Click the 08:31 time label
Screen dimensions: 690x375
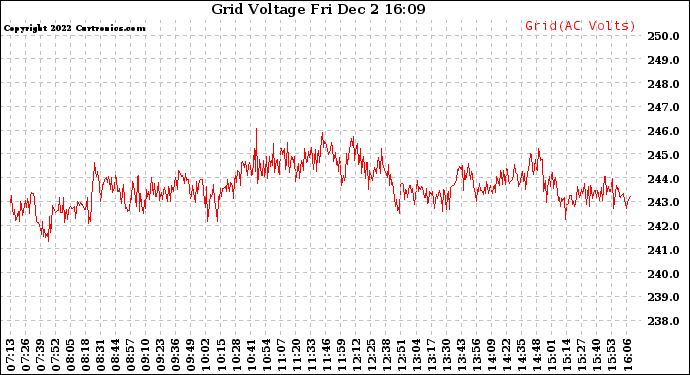[100, 355]
